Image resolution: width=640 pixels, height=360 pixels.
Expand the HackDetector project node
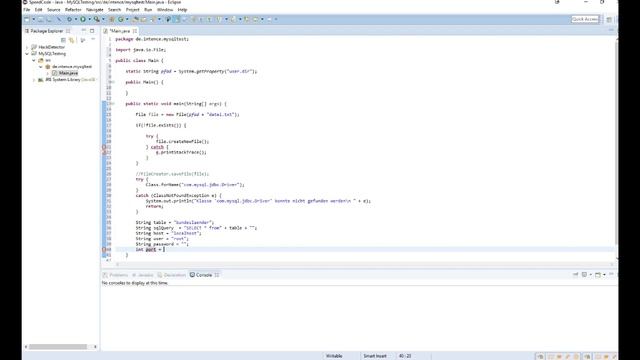(x=27, y=47)
